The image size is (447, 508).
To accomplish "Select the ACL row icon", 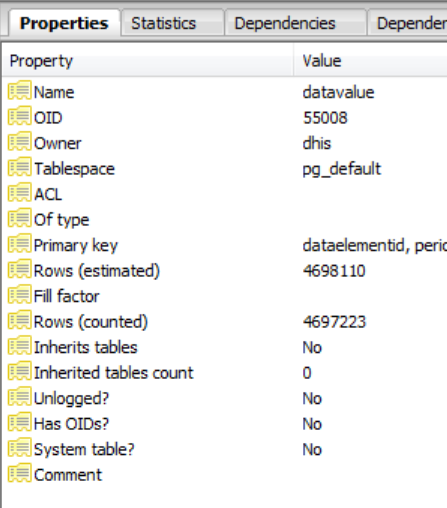I will click(x=20, y=193).
